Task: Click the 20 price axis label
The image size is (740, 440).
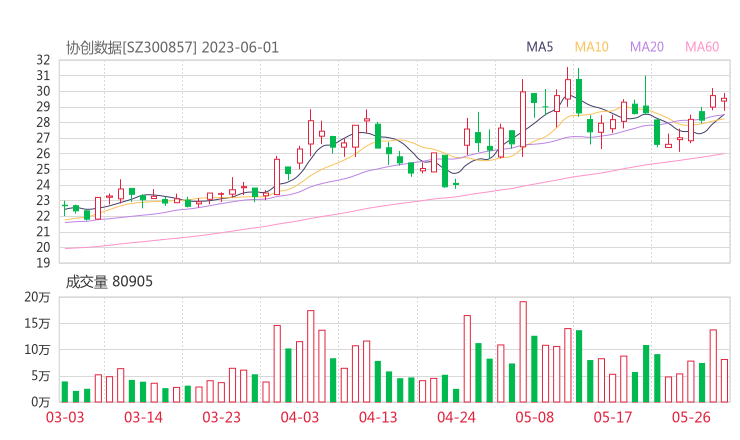Action: [x=43, y=247]
